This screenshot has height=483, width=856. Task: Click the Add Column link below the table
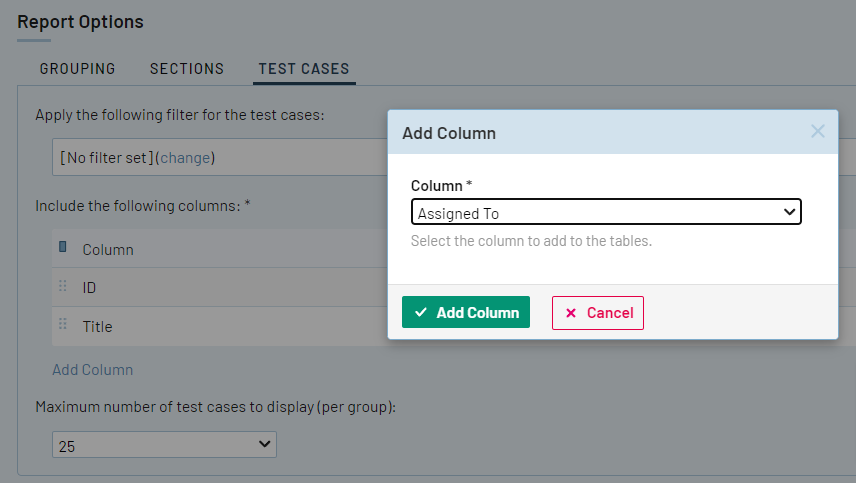click(93, 370)
